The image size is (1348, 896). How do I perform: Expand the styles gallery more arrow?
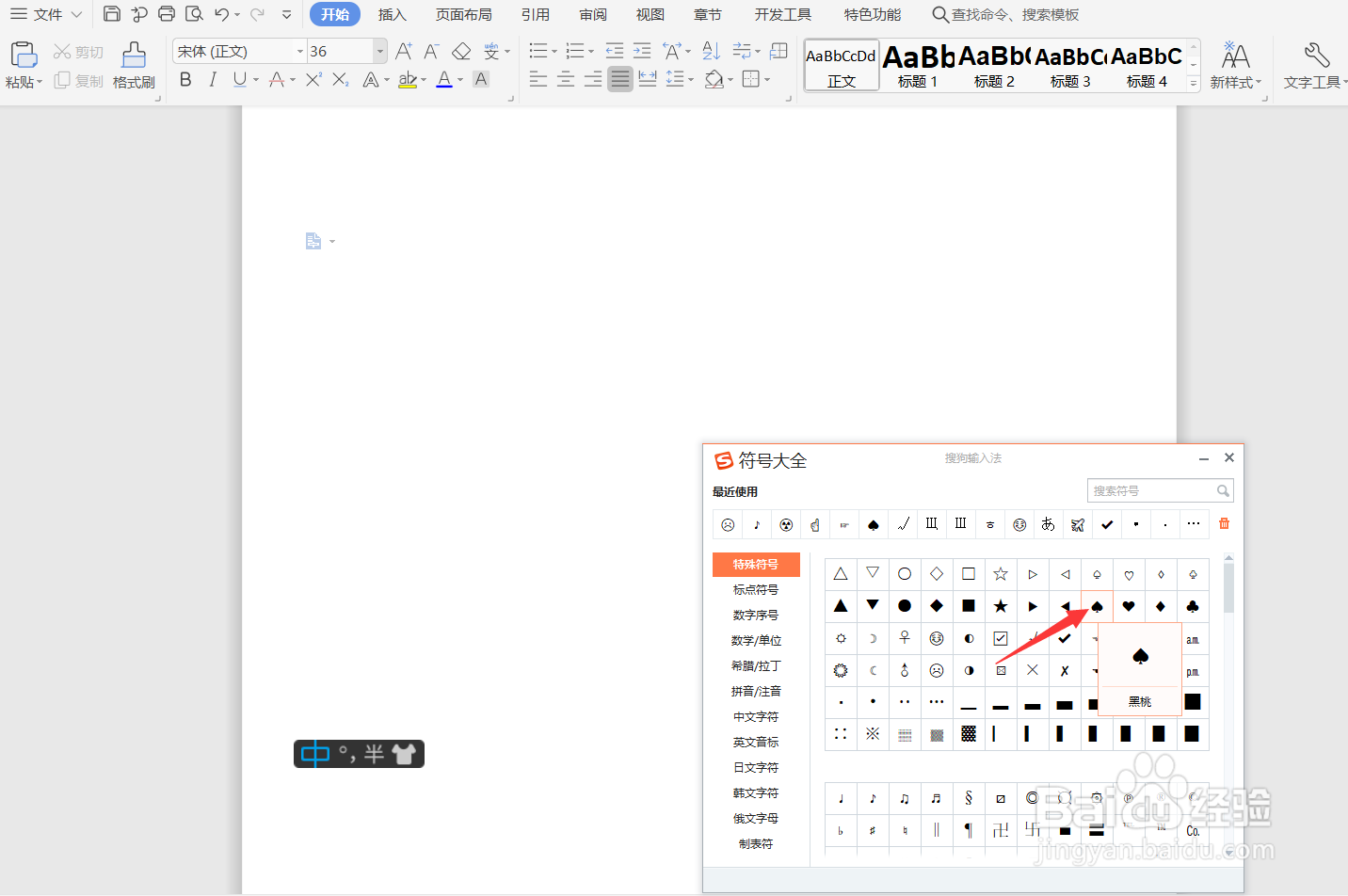(x=1194, y=84)
